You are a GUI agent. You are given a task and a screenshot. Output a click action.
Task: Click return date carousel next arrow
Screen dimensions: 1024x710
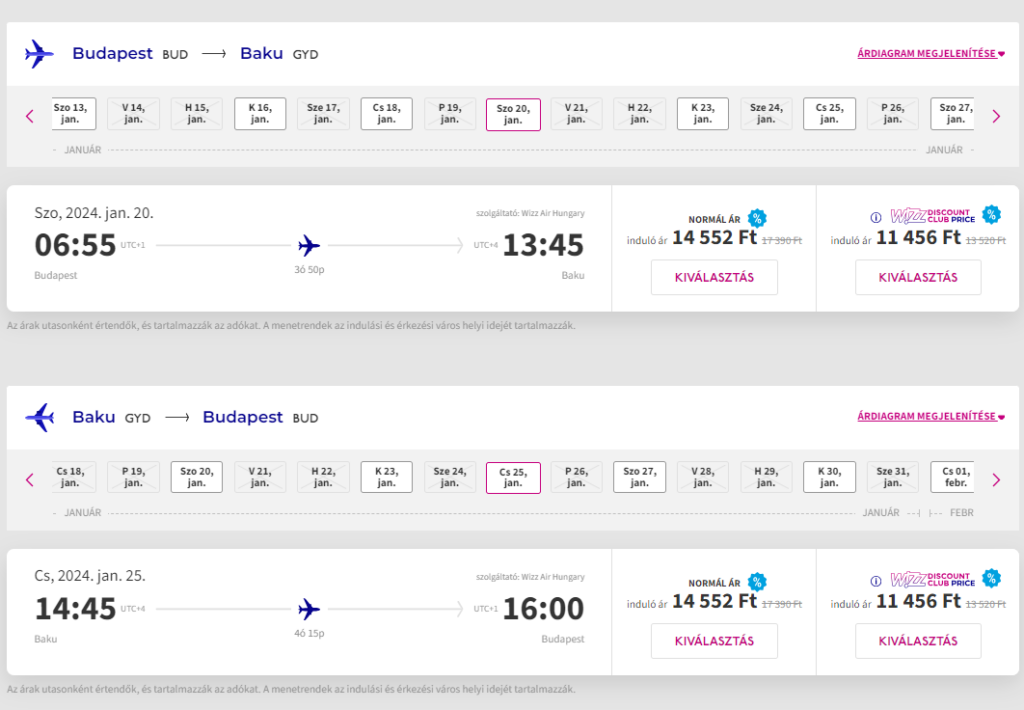click(x=995, y=480)
